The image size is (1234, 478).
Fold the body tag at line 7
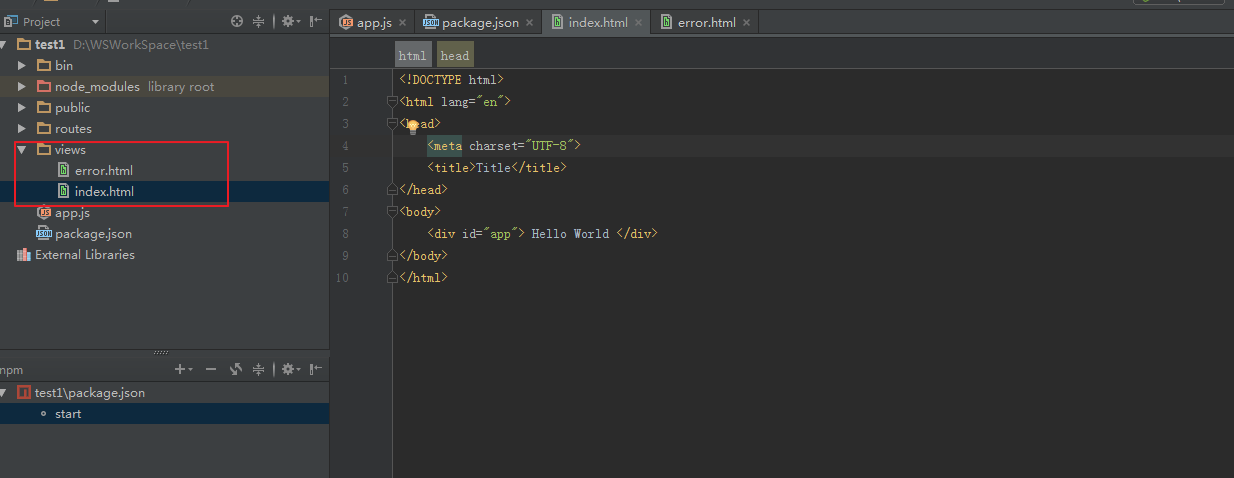(x=392, y=212)
